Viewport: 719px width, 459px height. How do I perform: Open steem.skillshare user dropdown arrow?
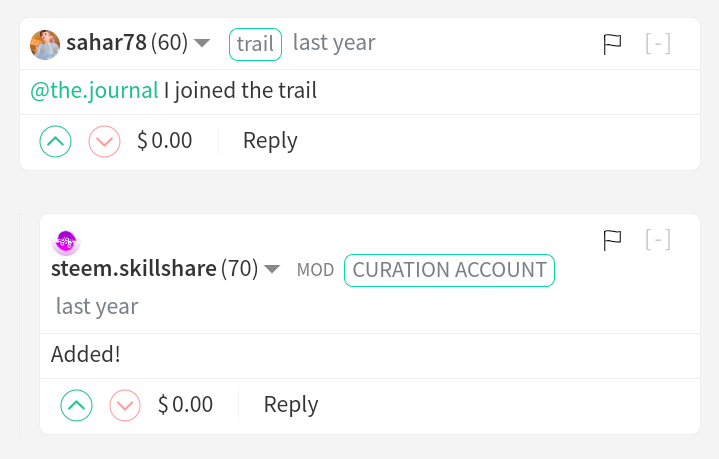272,269
